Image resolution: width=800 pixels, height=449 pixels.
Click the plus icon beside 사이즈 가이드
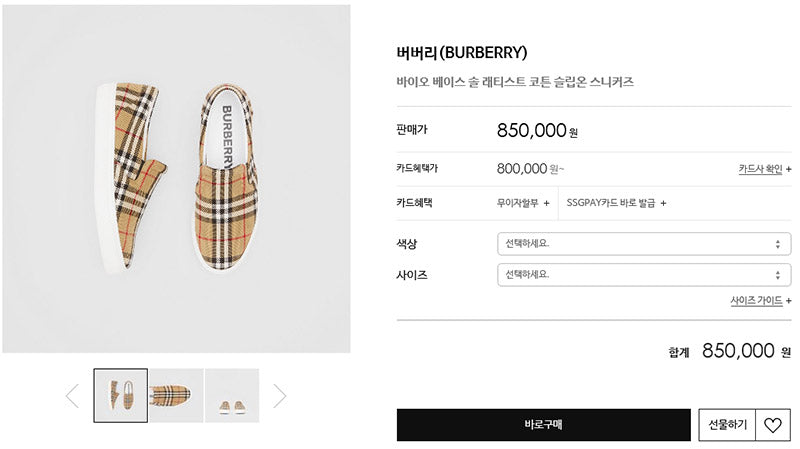(788, 301)
